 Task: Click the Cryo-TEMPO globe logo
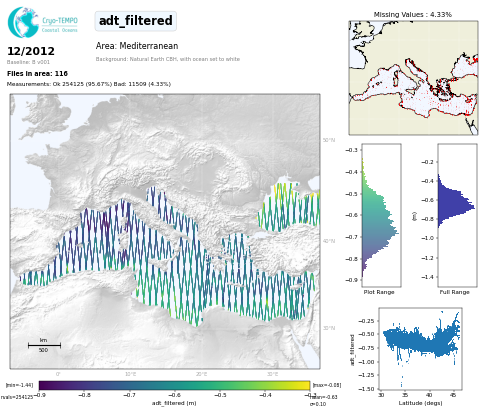[23, 22]
